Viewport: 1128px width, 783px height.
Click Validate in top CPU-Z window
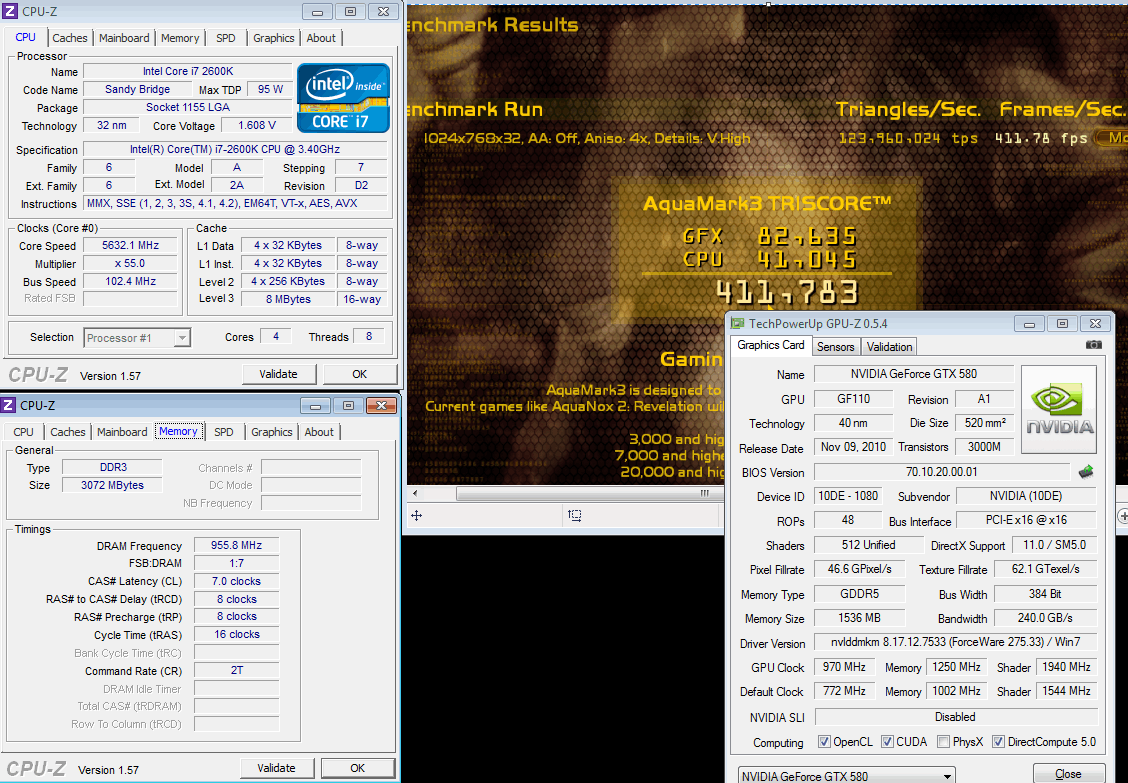click(278, 374)
